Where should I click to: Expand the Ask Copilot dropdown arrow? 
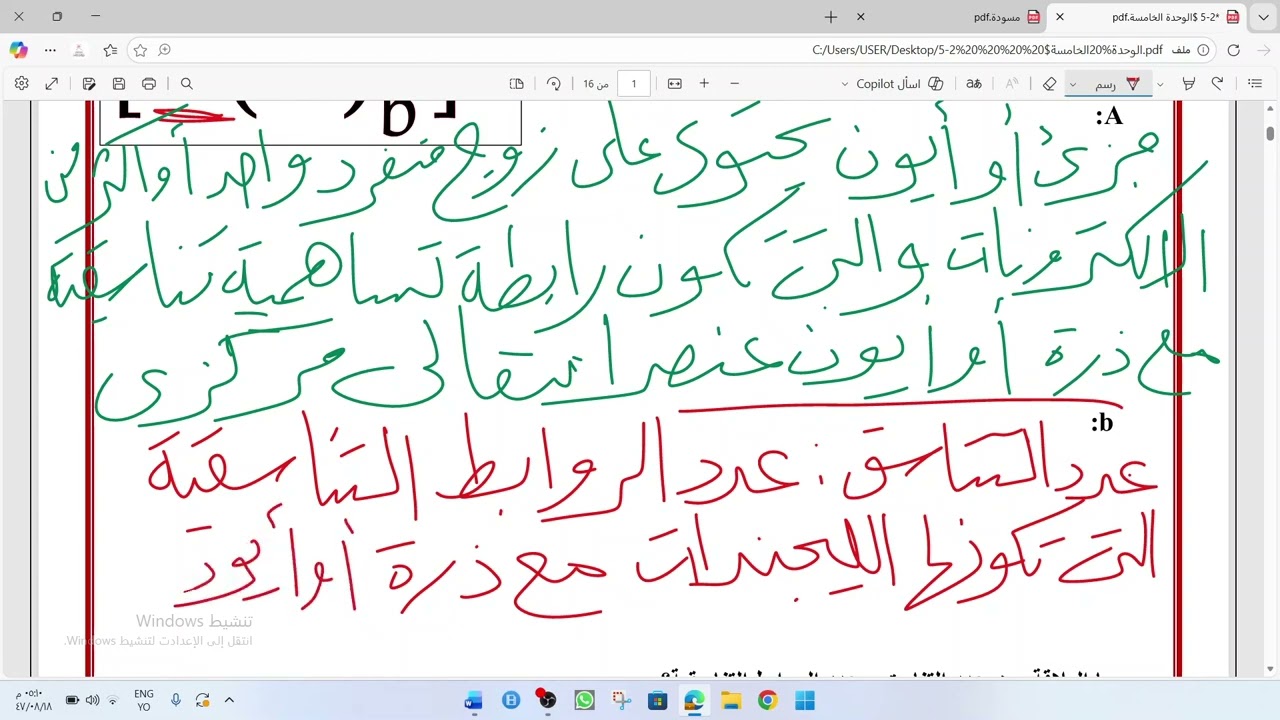(845, 84)
